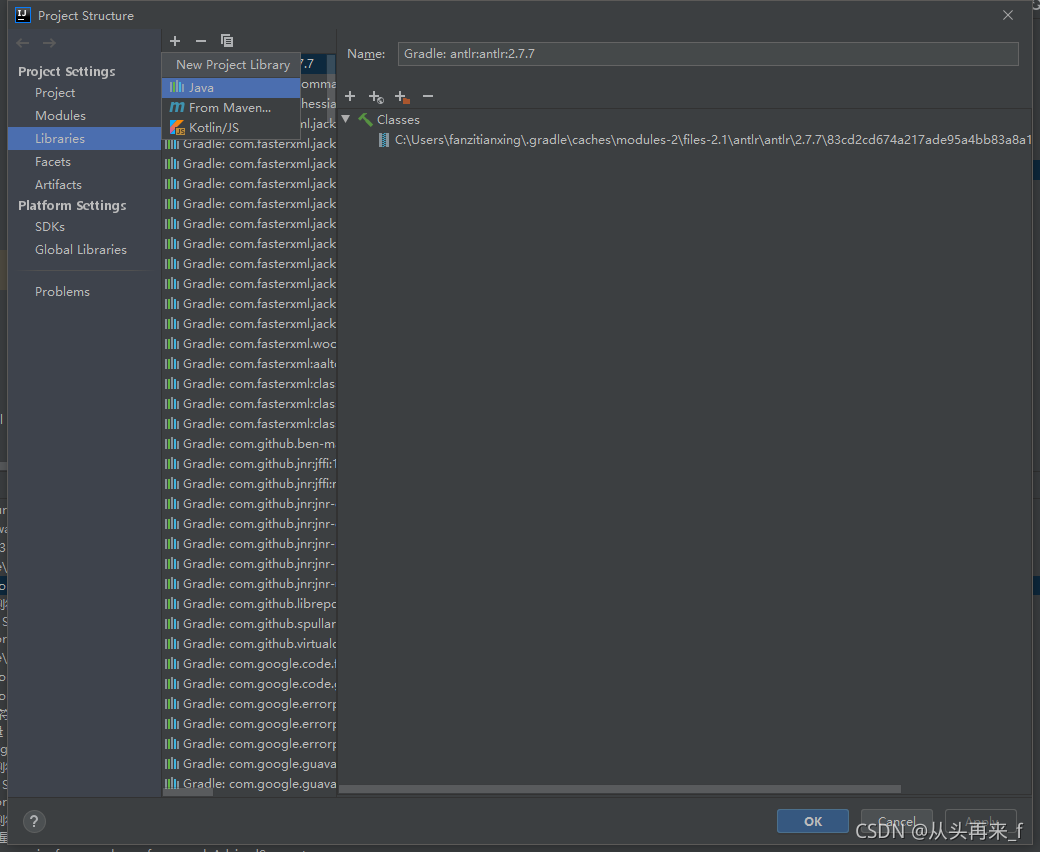Click the New Project Library plus icon

click(175, 41)
